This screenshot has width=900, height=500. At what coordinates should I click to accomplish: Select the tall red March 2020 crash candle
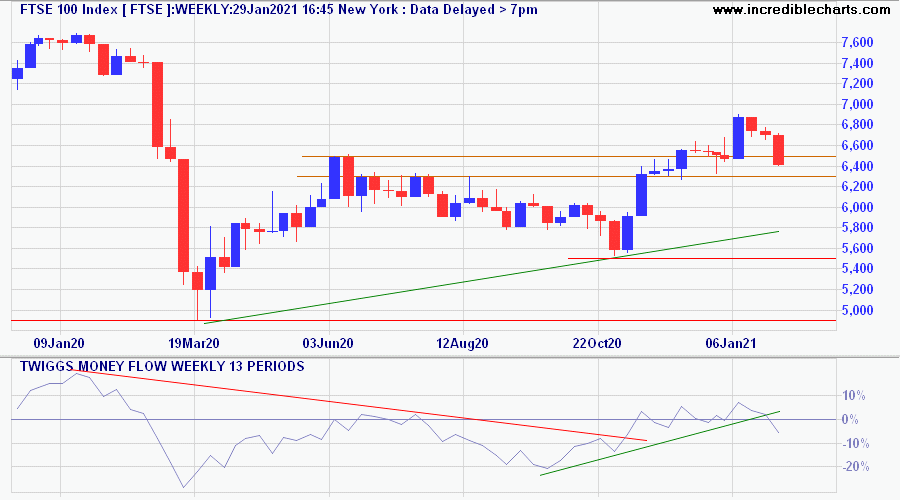(184, 215)
